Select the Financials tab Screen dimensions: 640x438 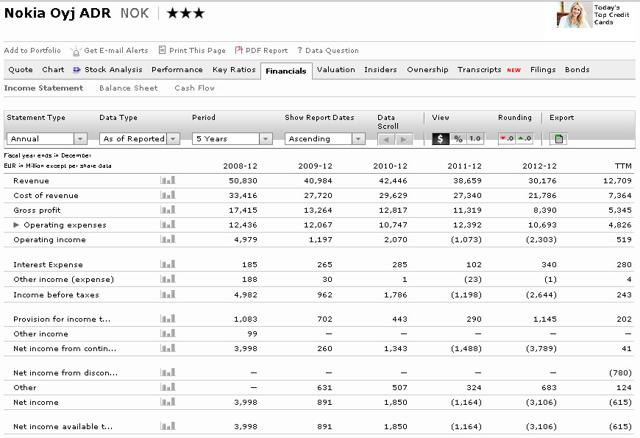[286, 71]
